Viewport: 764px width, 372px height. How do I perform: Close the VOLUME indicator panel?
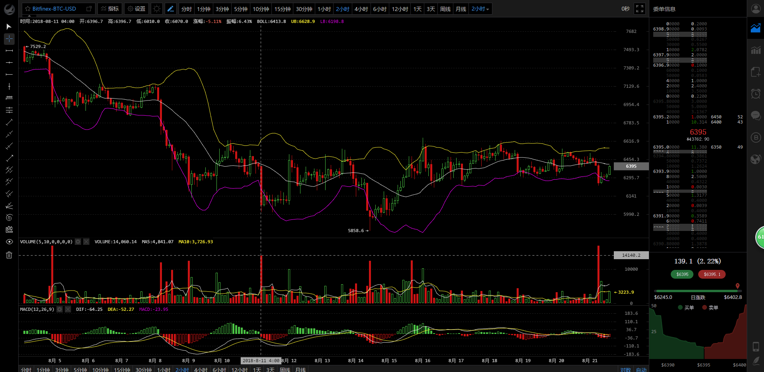(x=86, y=241)
